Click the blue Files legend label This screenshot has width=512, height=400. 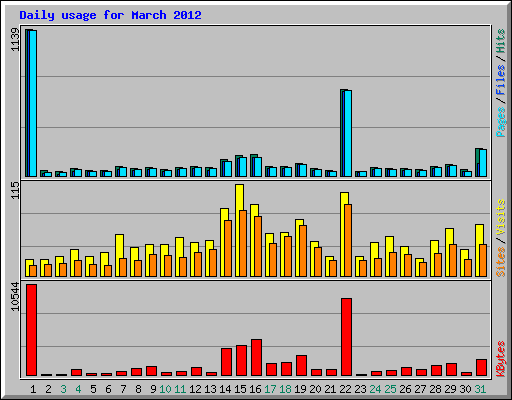pos(501,80)
